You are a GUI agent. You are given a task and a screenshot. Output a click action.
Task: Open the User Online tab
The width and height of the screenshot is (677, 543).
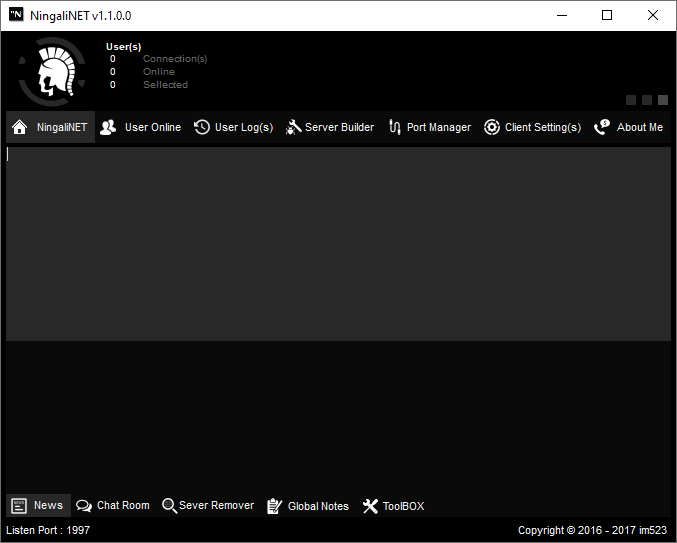click(x=141, y=128)
